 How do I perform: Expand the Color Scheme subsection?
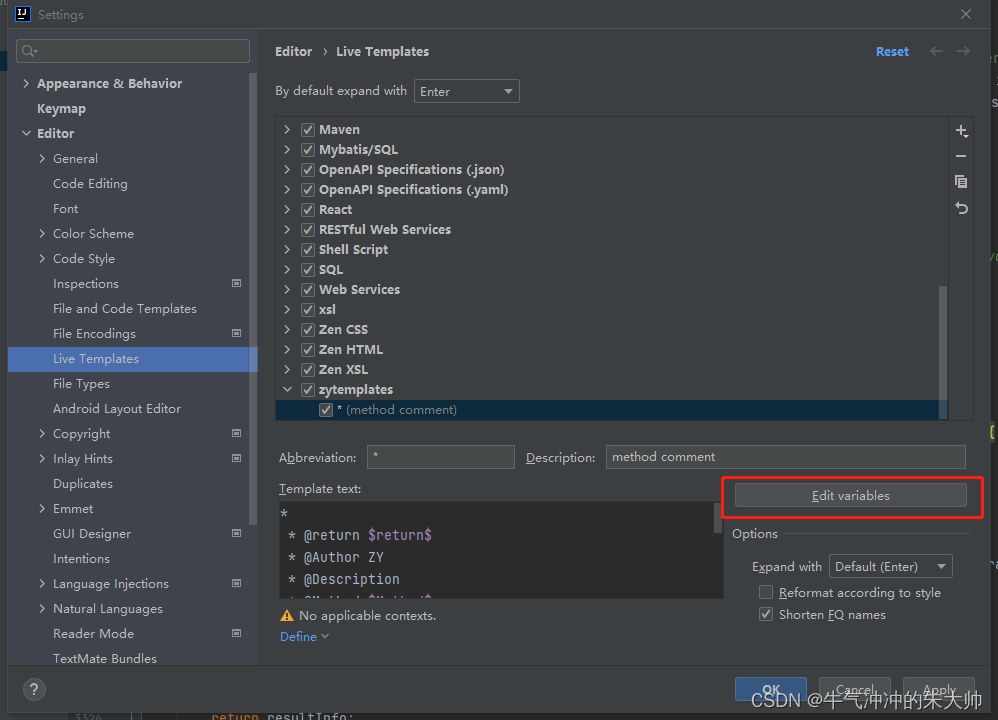[42, 234]
